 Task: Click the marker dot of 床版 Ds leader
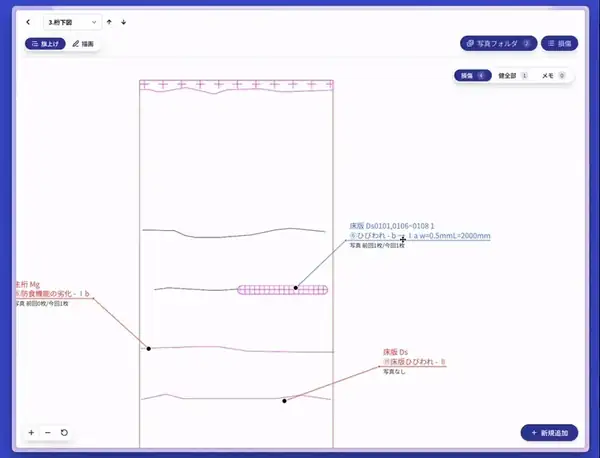point(284,401)
